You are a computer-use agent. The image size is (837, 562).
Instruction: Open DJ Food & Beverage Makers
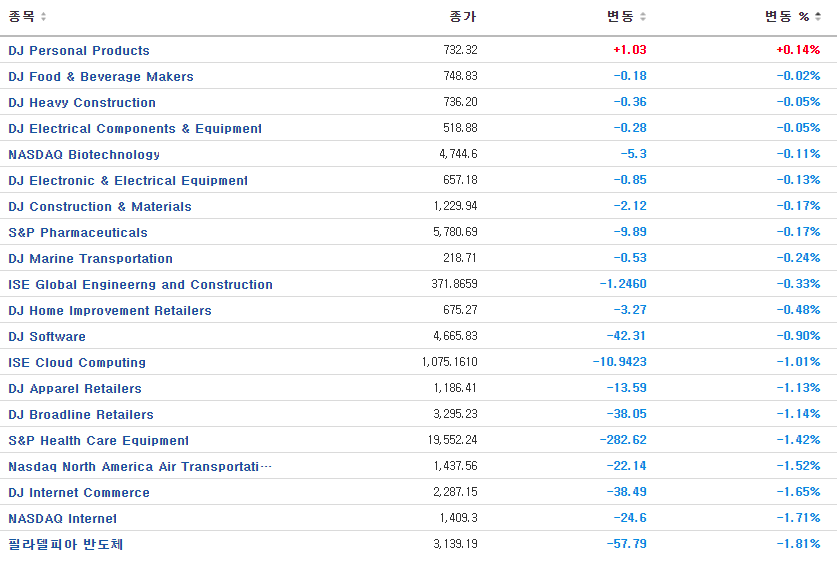101,76
